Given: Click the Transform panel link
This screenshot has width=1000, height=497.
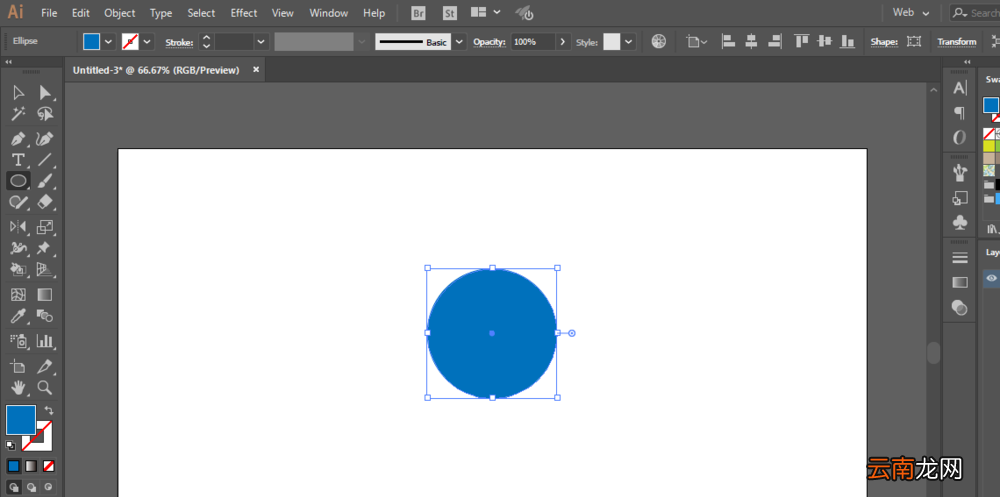Looking at the screenshot, I should point(957,42).
